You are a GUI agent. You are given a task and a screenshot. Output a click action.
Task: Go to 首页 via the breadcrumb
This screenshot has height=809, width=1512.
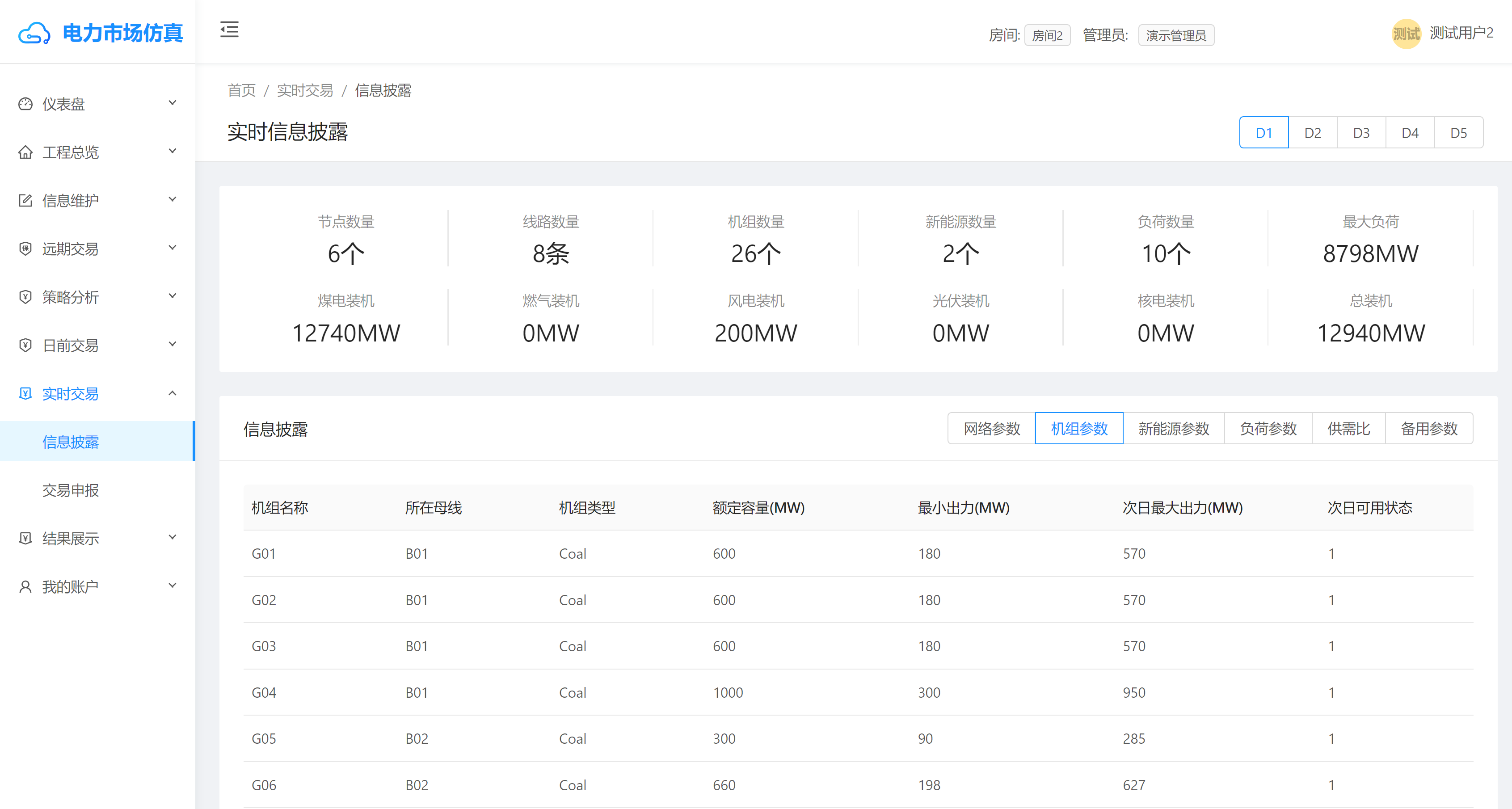point(241,90)
